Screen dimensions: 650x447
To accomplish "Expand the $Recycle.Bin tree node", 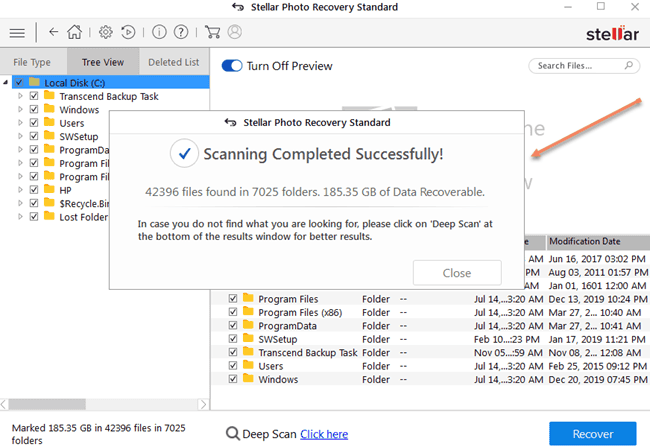I will 20,203.
